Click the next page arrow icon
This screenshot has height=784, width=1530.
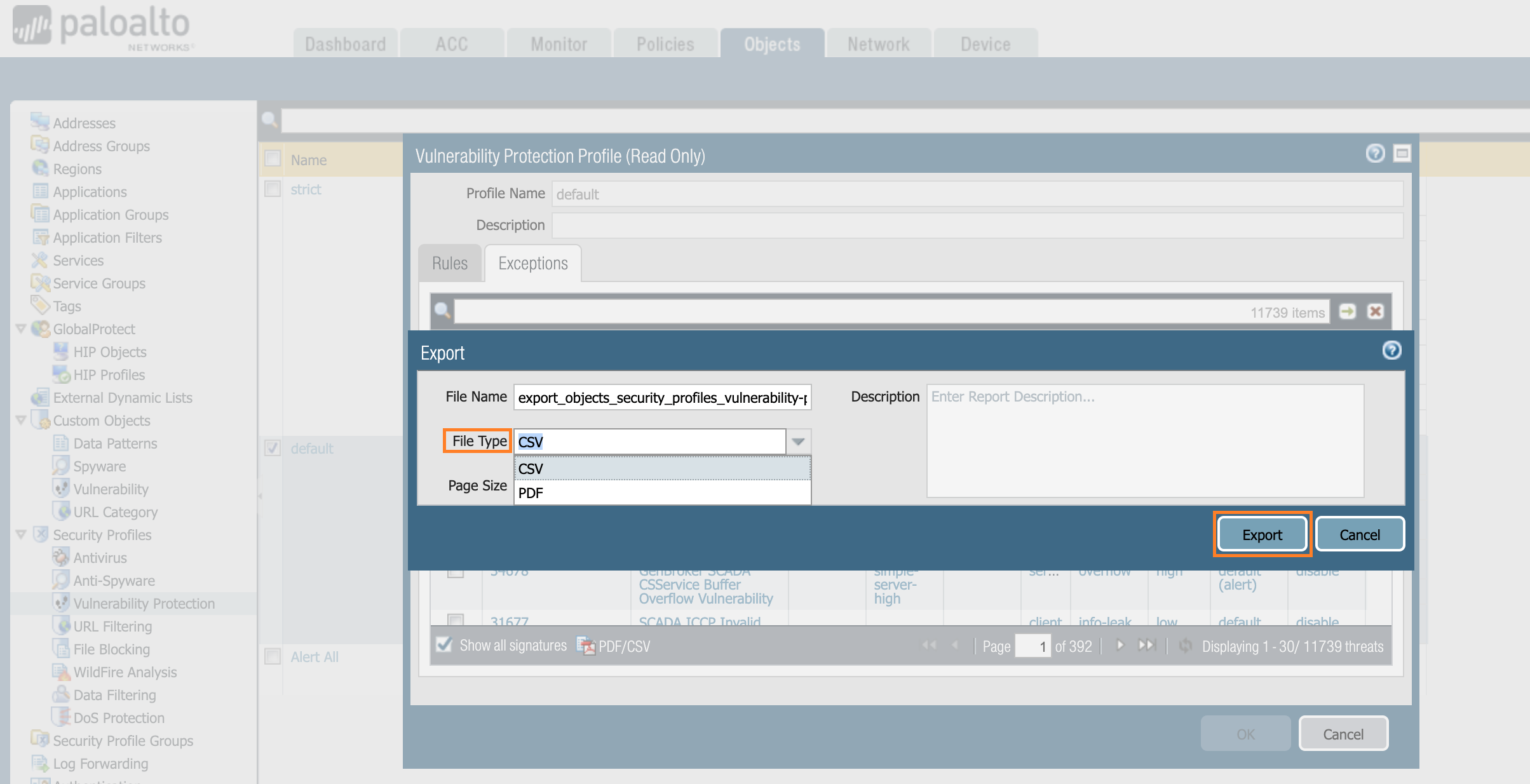coord(1120,645)
